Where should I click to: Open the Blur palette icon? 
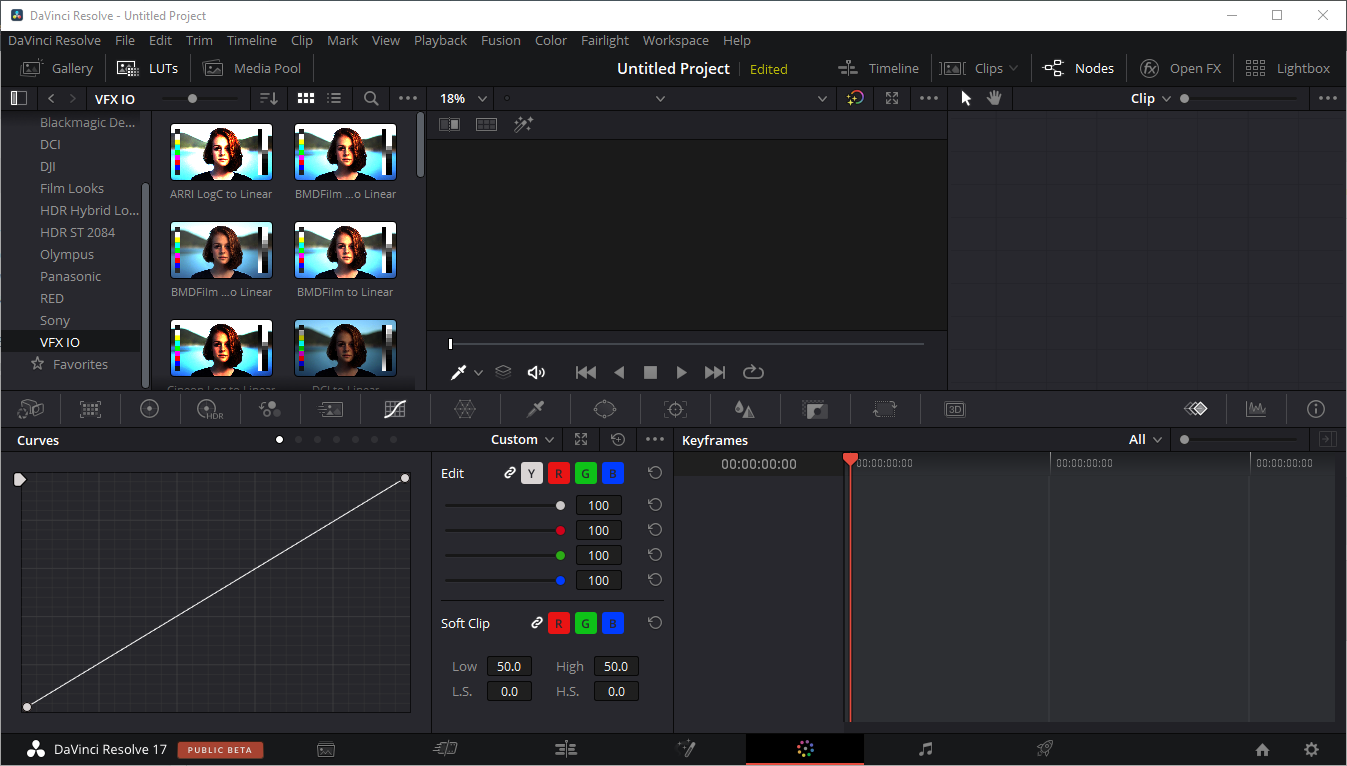744,409
